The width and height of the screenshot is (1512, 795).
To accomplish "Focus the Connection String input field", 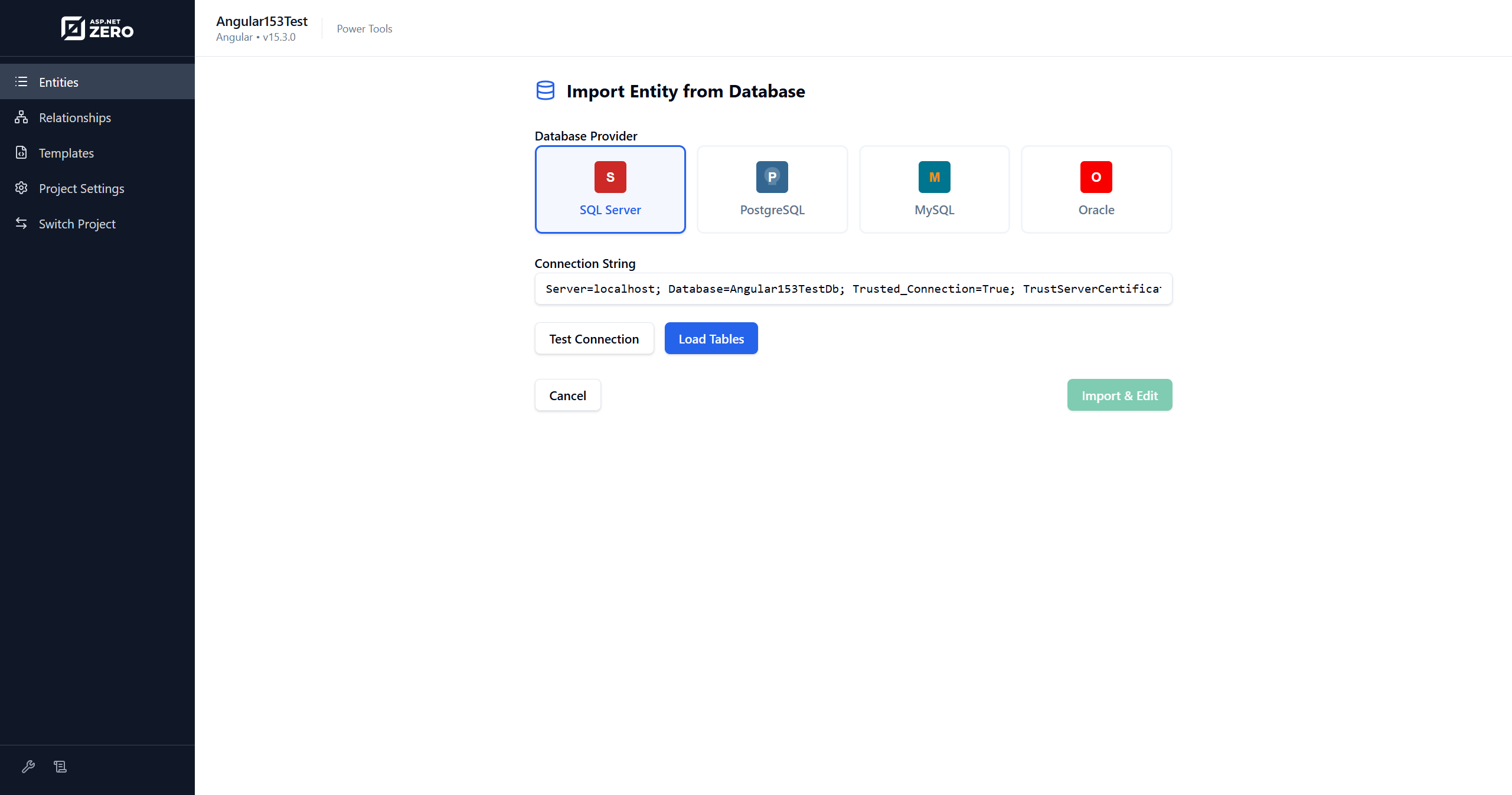I will [x=854, y=289].
